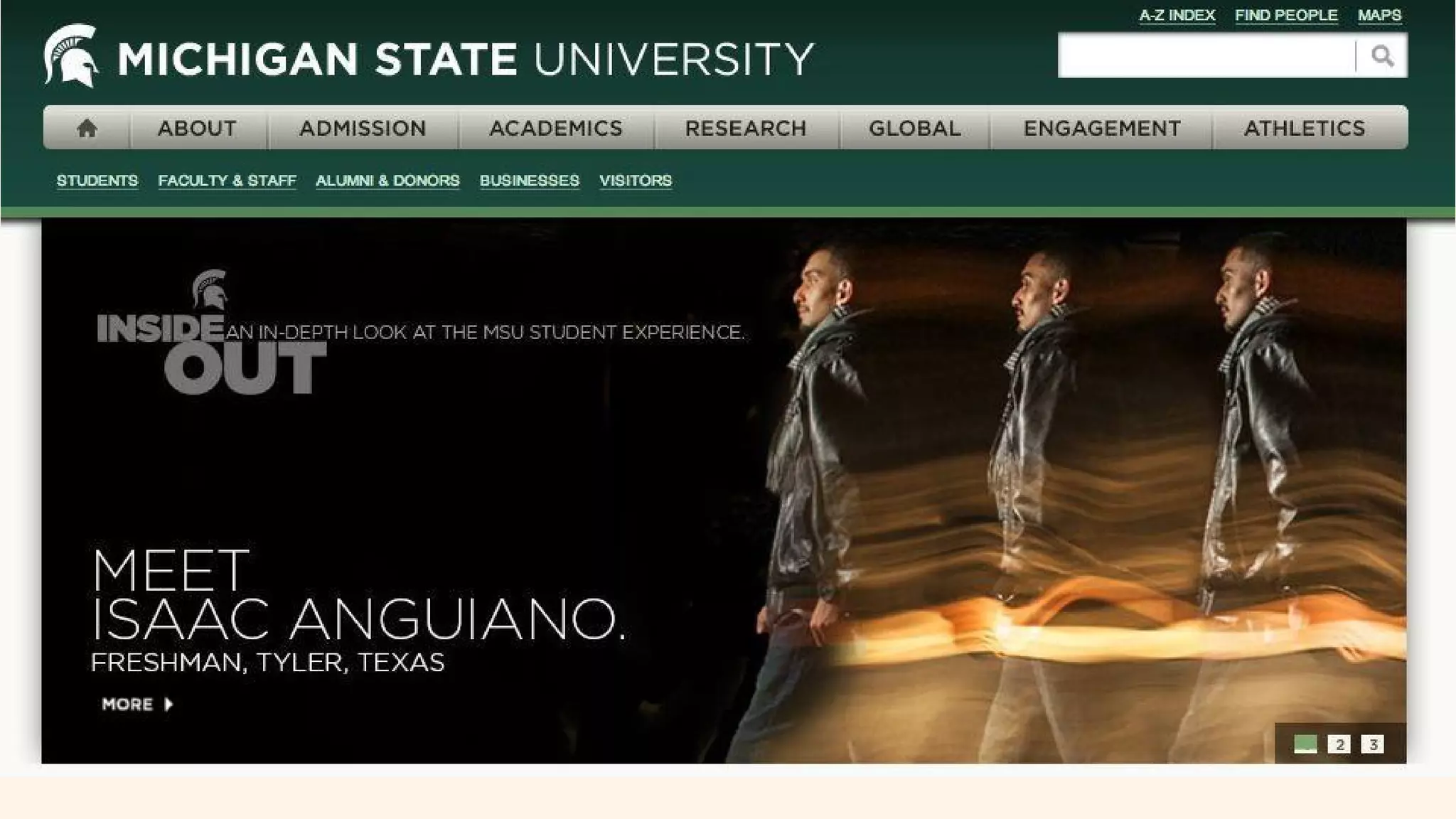Image resolution: width=1456 pixels, height=819 pixels.
Task: Open the Admission menu
Action: (x=363, y=128)
